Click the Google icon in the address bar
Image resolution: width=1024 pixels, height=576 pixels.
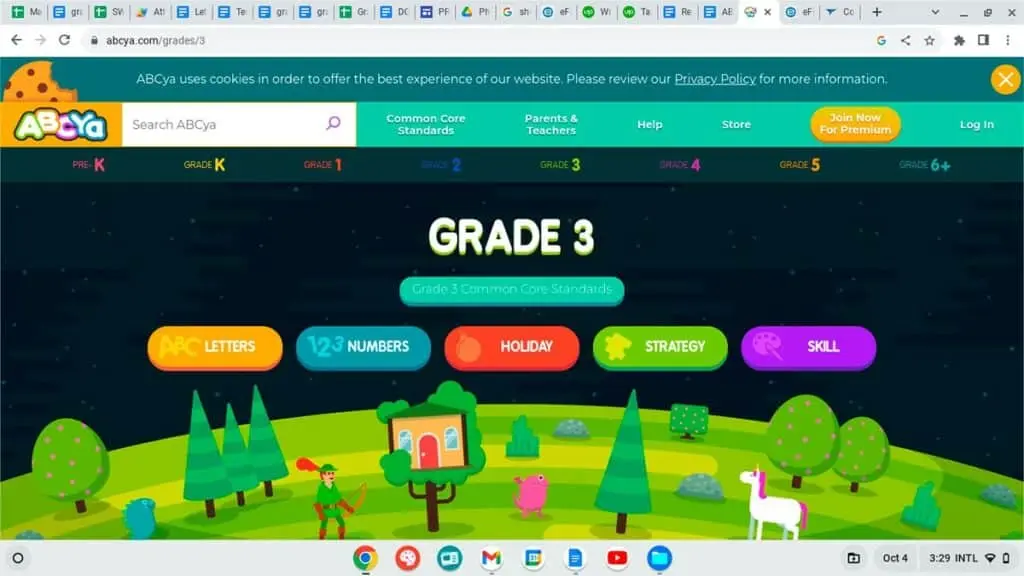click(x=881, y=40)
